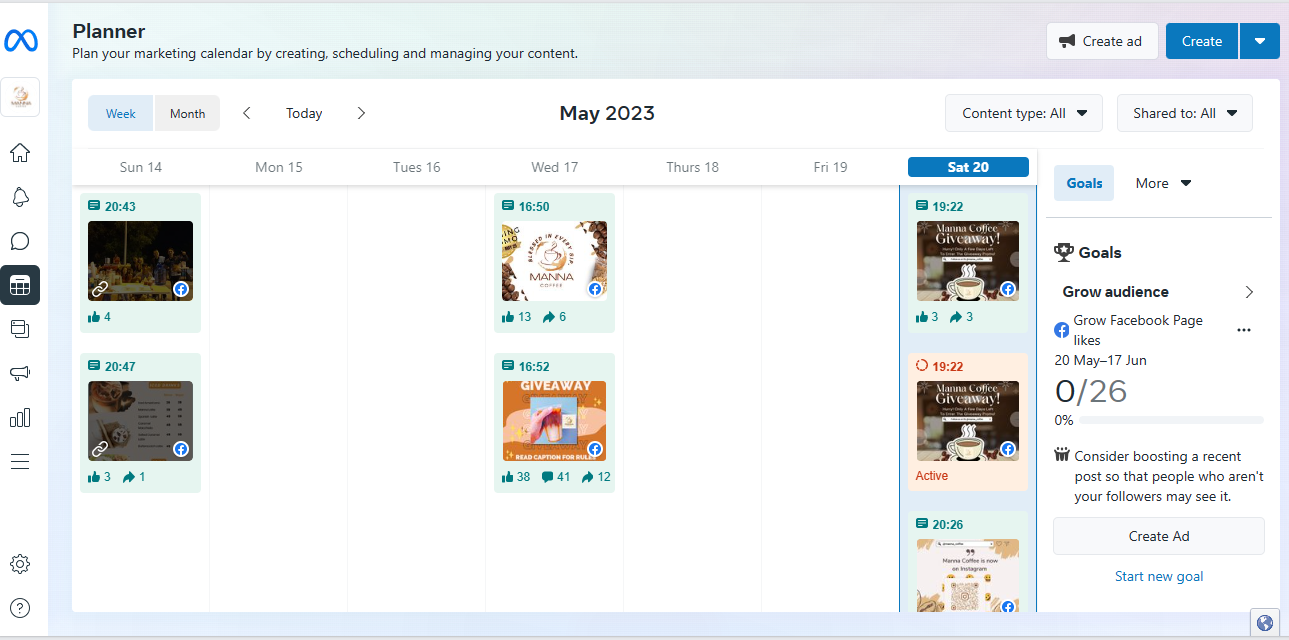This screenshot has width=1289, height=640.
Task: Click Grow Facebook Page likes text
Action: pos(1138,330)
